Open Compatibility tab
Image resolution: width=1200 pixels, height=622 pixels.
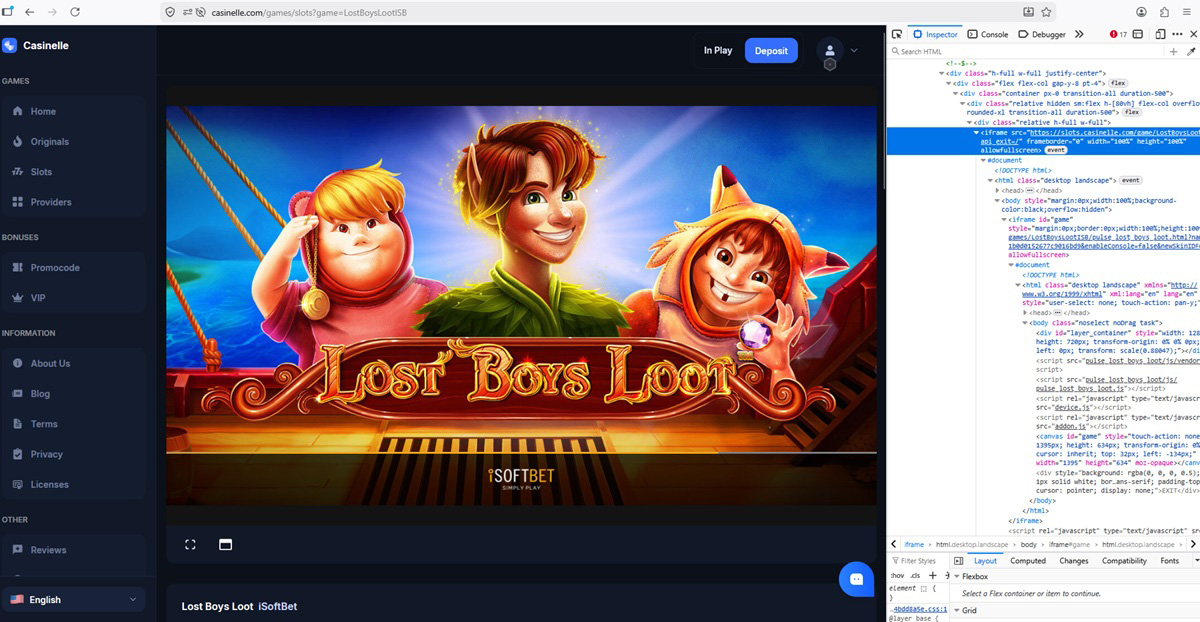tap(1124, 561)
